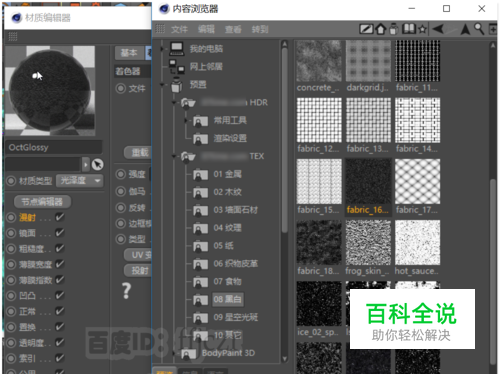Click the 重载 button in shader panel
The height and width of the screenshot is (374, 500).
click(138, 153)
